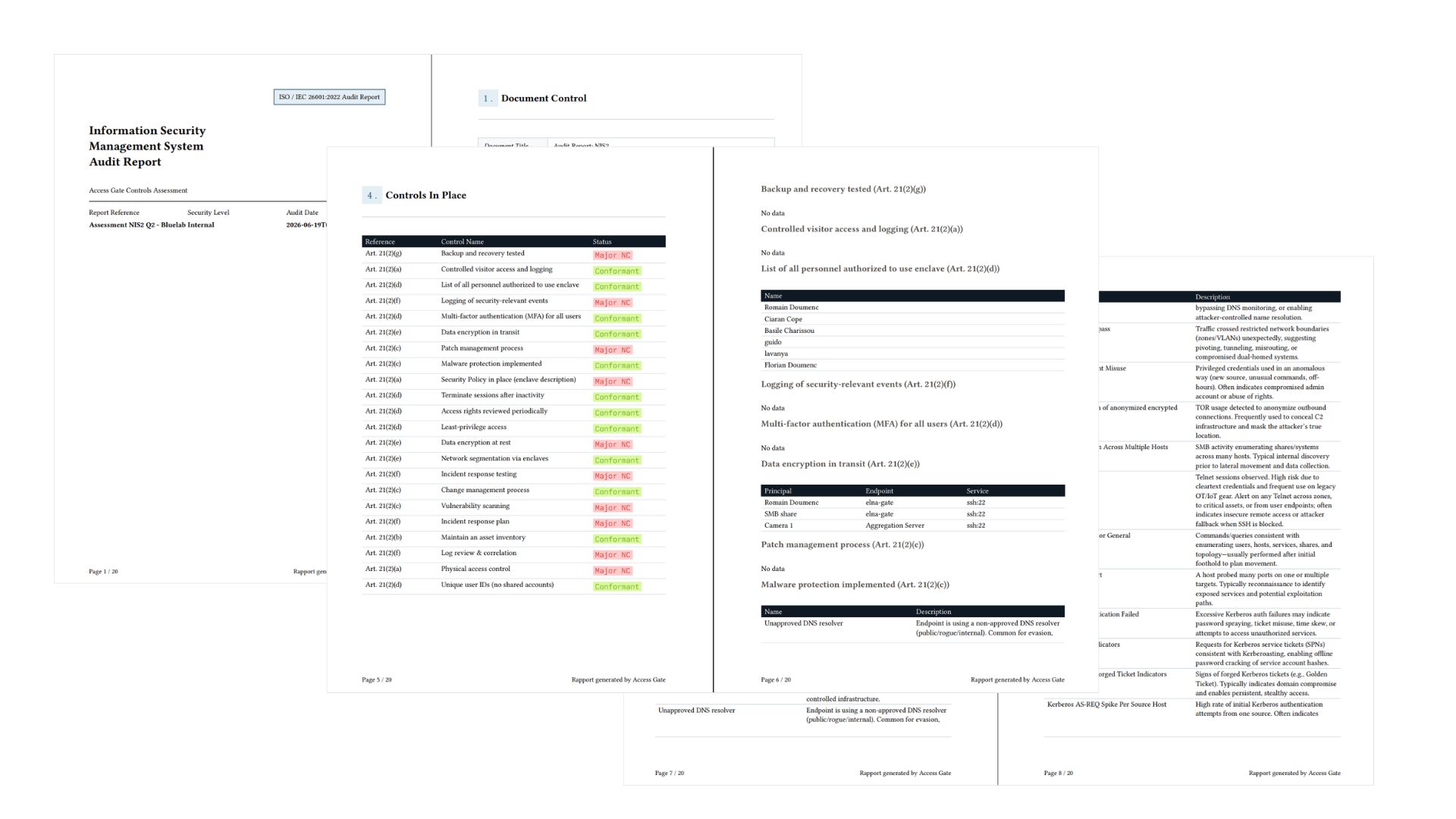
Task: Click 'List of all personnel authorized to use enclave' table row
Action: [x=513, y=286]
